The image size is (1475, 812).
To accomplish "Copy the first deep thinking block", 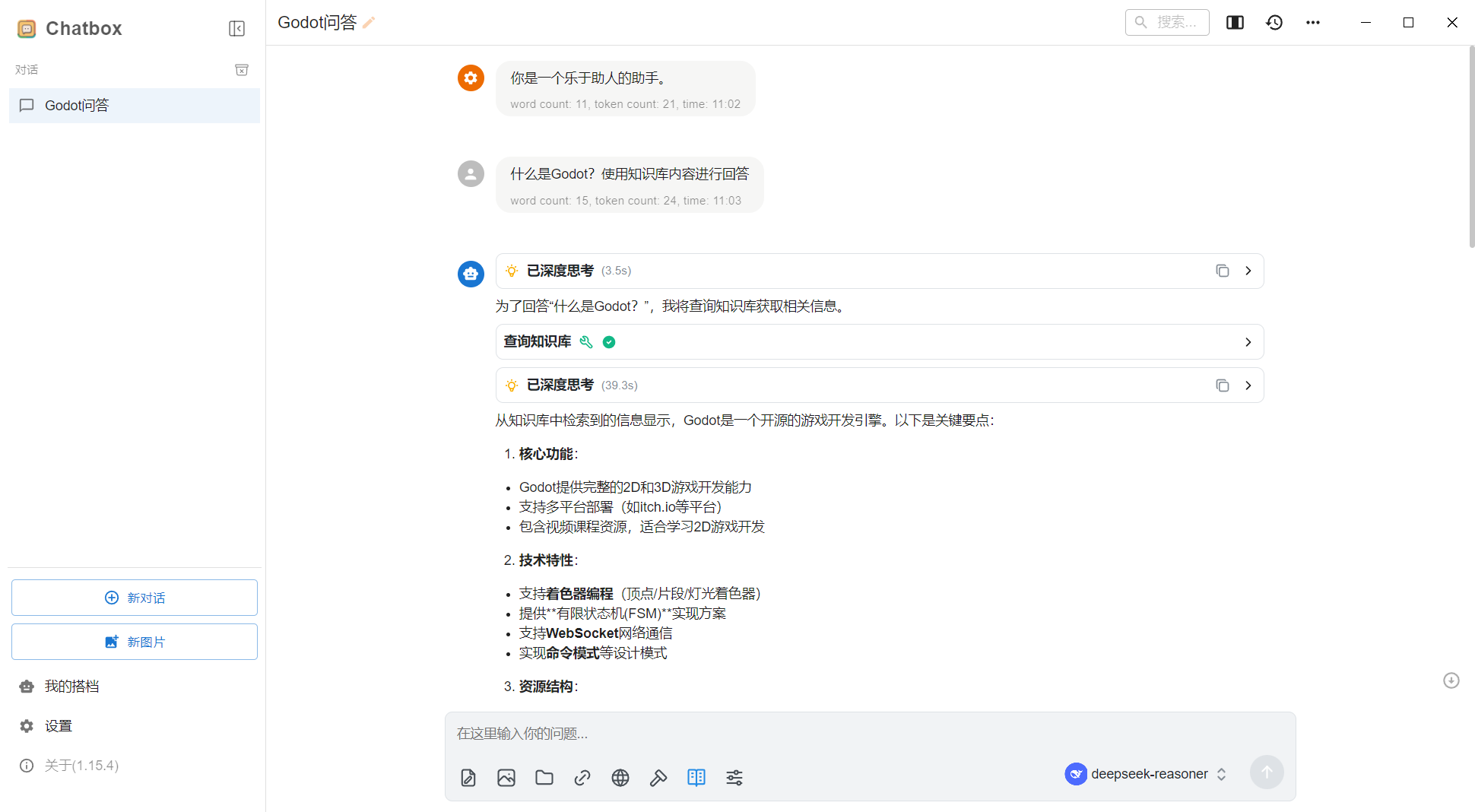I will tap(1222, 271).
